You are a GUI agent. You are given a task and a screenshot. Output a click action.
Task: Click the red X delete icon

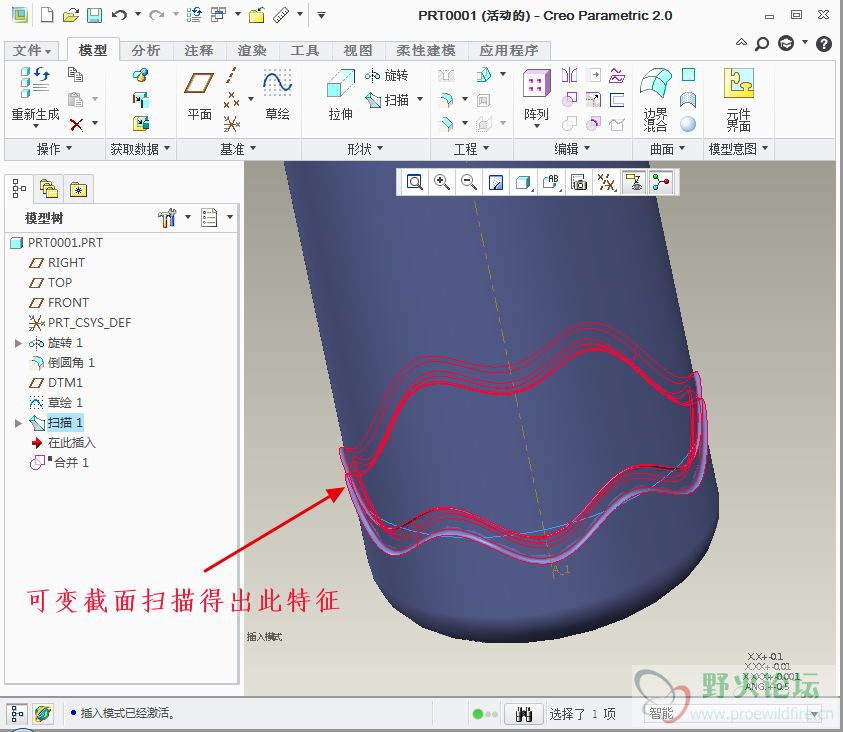tap(76, 125)
